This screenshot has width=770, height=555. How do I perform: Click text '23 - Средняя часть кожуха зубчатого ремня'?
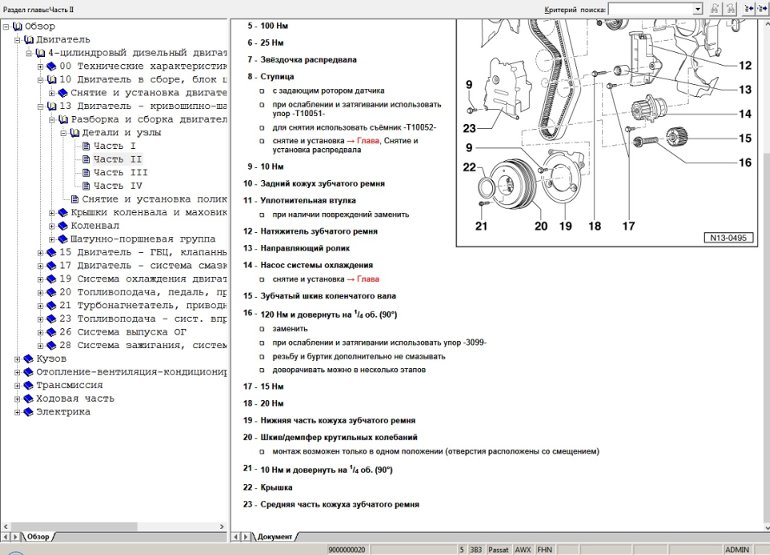331,504
